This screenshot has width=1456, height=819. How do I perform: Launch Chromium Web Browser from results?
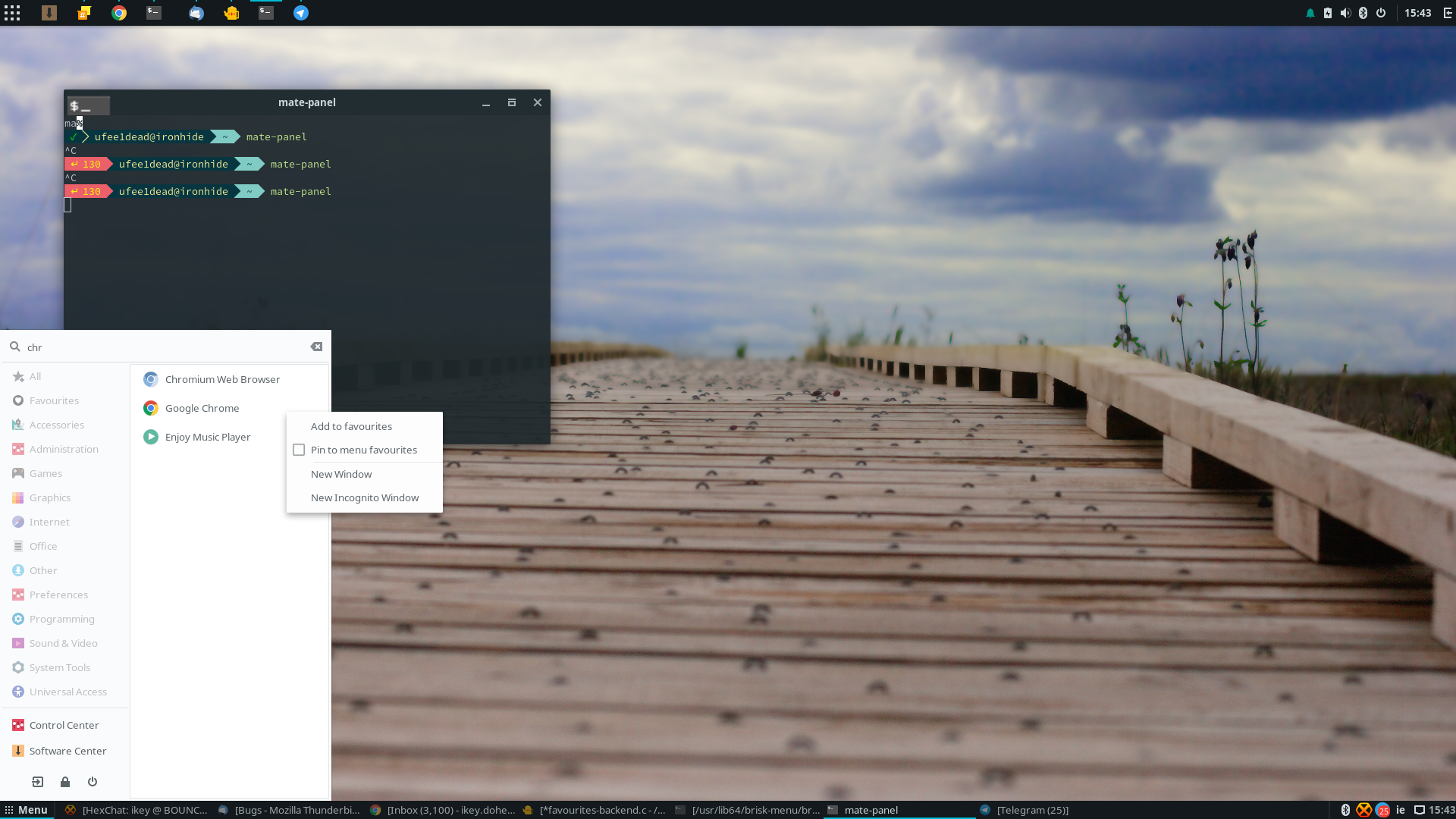coord(229,379)
